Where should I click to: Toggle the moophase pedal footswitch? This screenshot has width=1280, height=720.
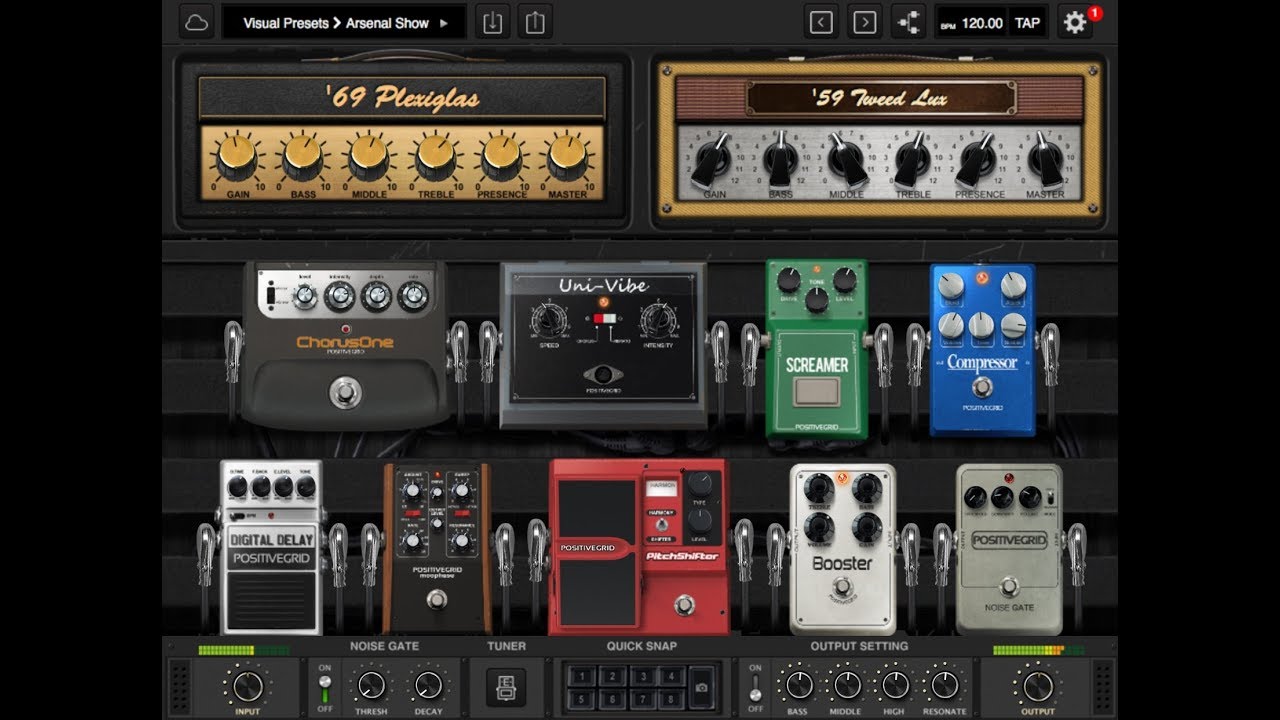[436, 599]
